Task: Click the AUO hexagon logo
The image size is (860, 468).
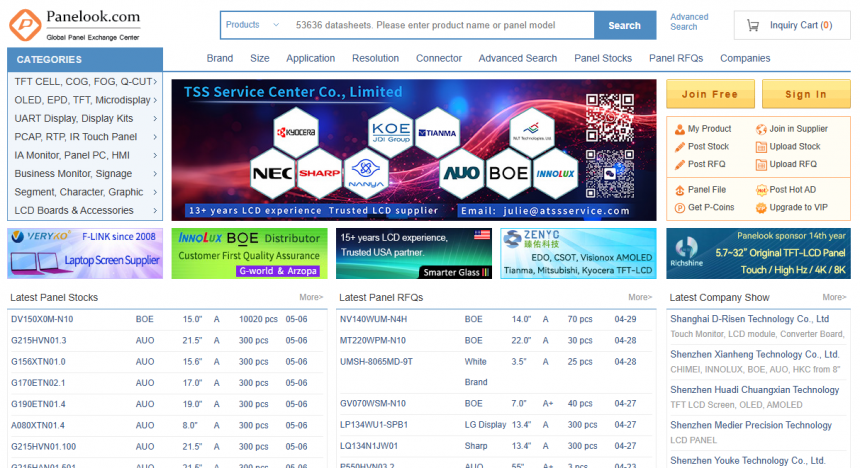Action: coord(462,173)
